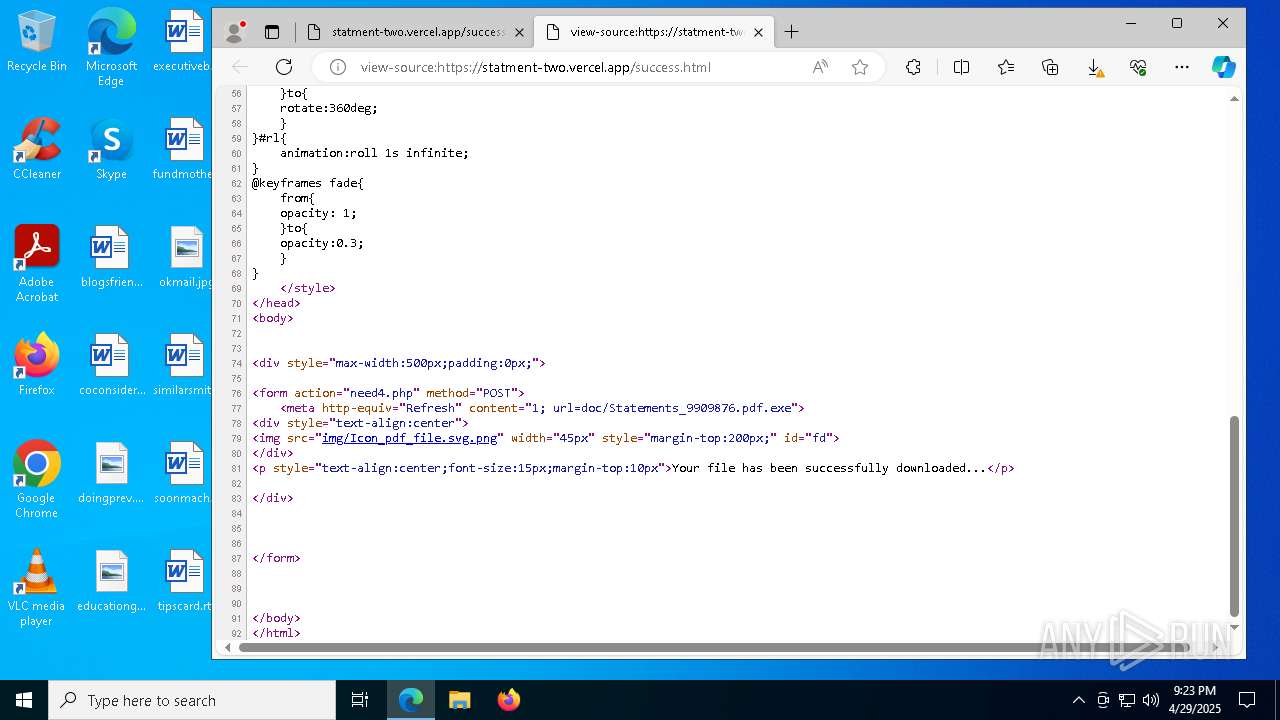Open the tab actions menu icon
1280x720 pixels.
click(272, 32)
